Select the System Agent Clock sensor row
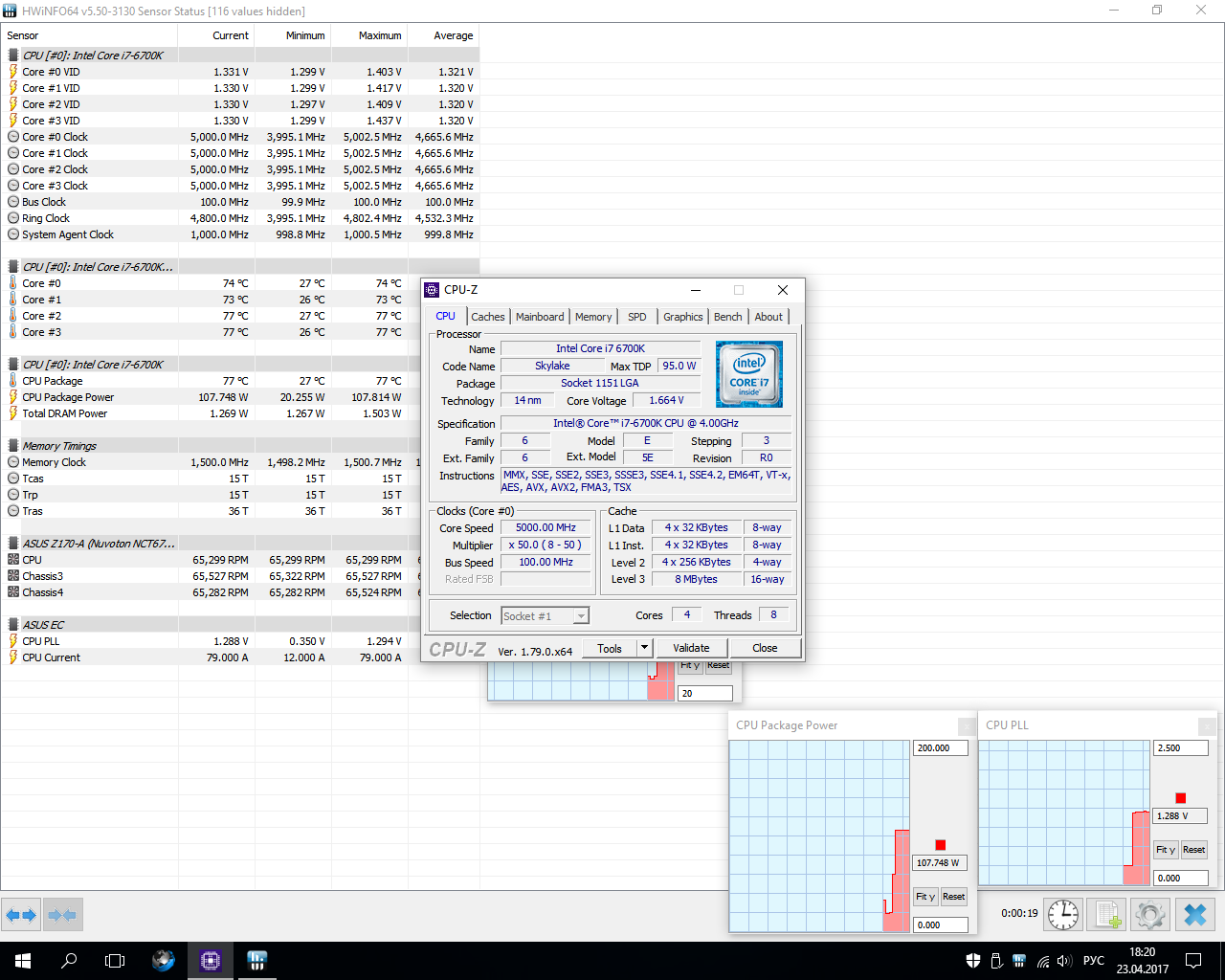Screen dimensions: 1225x980 240,234
